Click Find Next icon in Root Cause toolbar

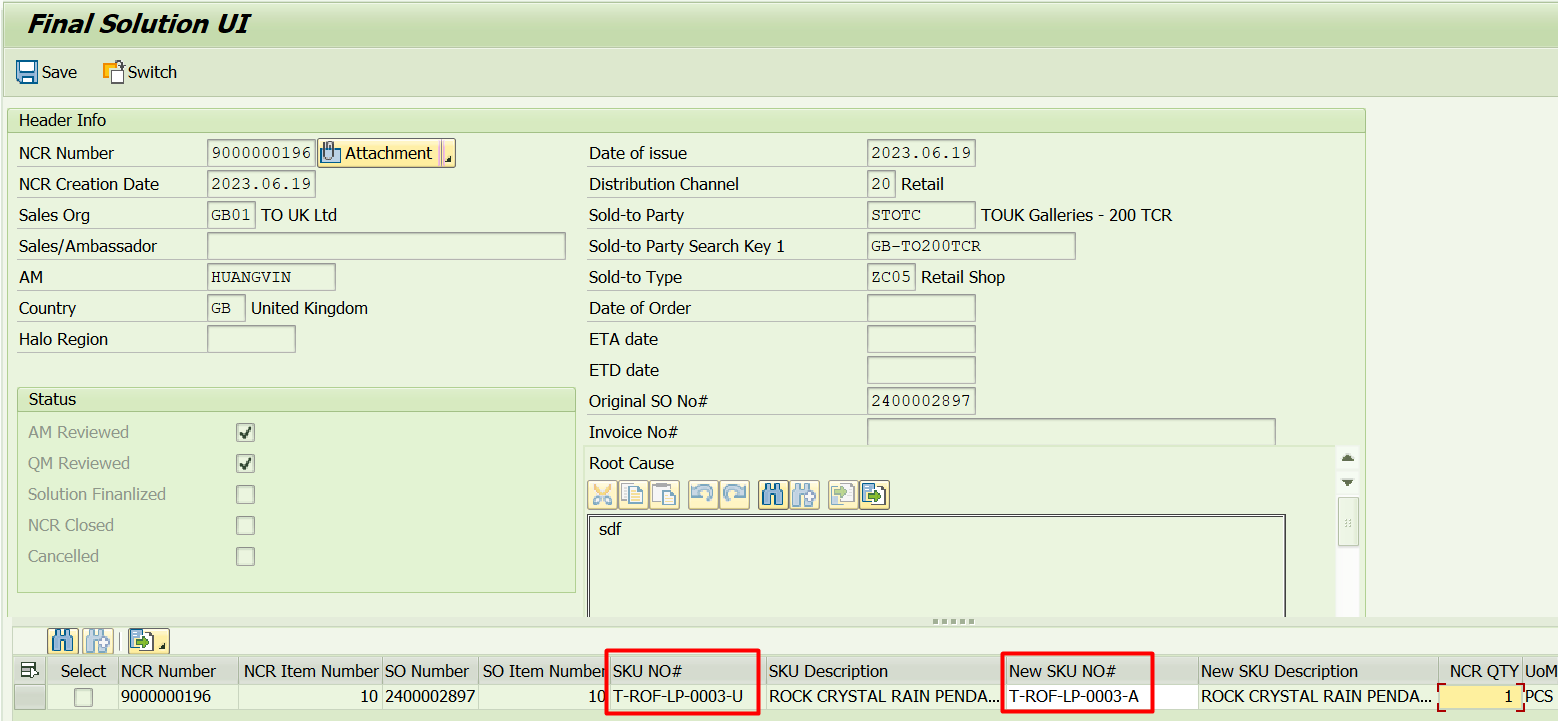(x=804, y=494)
